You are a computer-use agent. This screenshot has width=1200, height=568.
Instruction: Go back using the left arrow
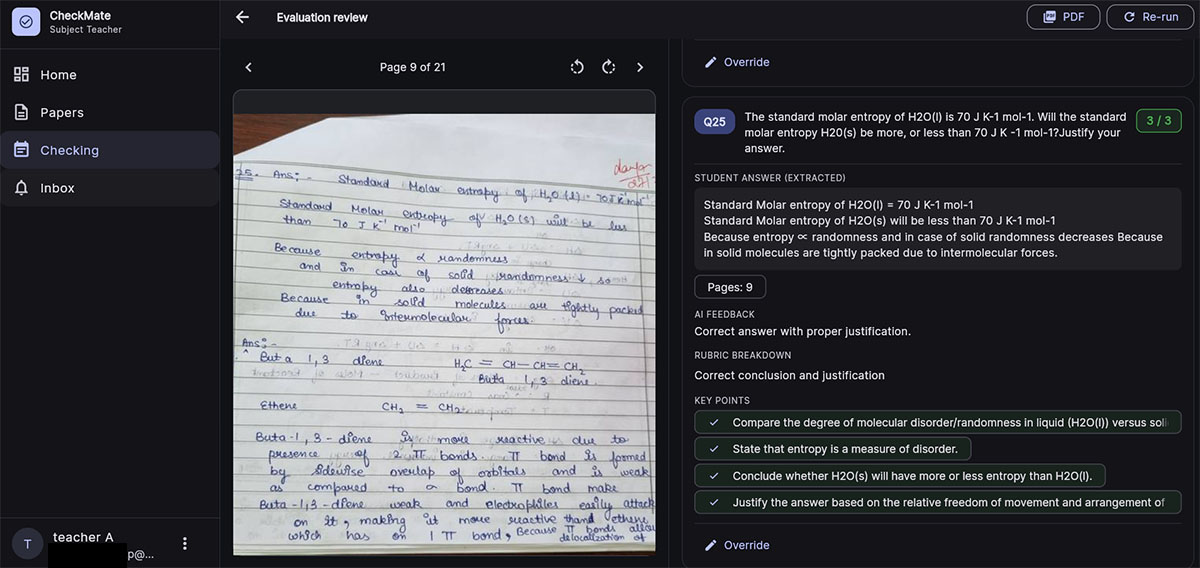[x=242, y=17]
